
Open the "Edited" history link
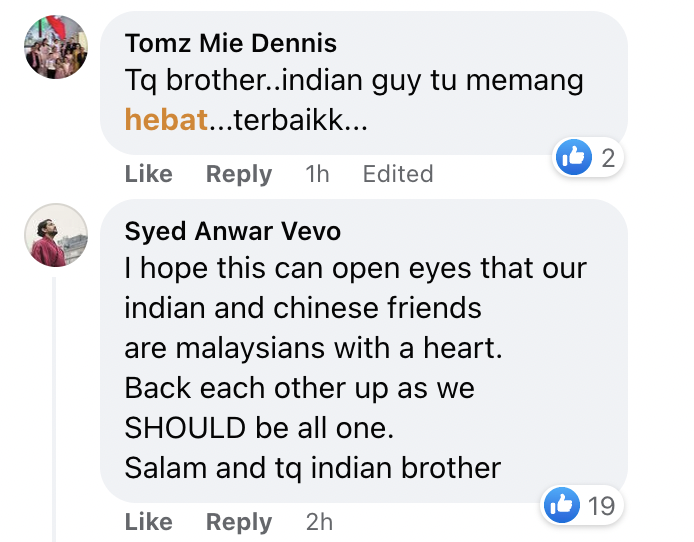coord(397,174)
